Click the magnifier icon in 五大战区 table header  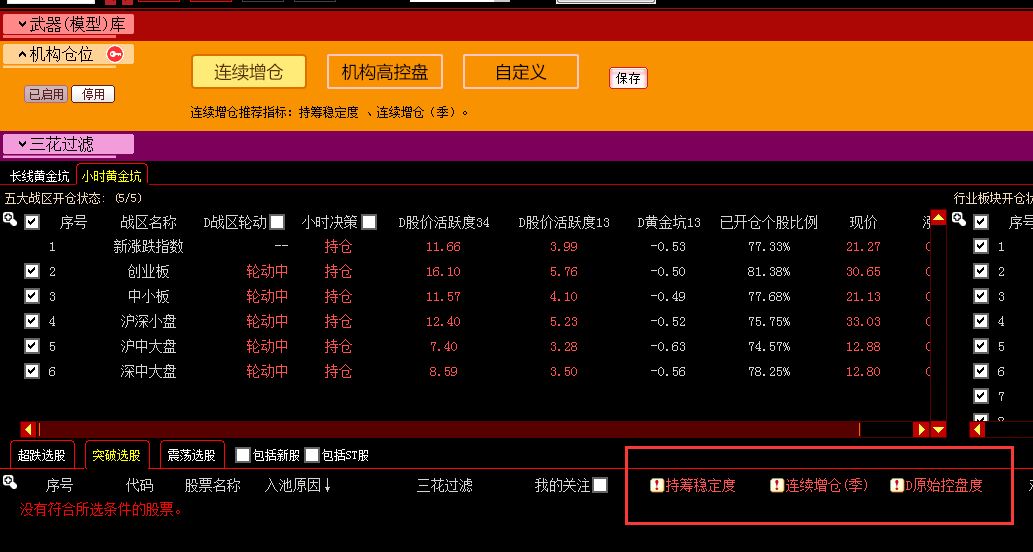(10, 219)
